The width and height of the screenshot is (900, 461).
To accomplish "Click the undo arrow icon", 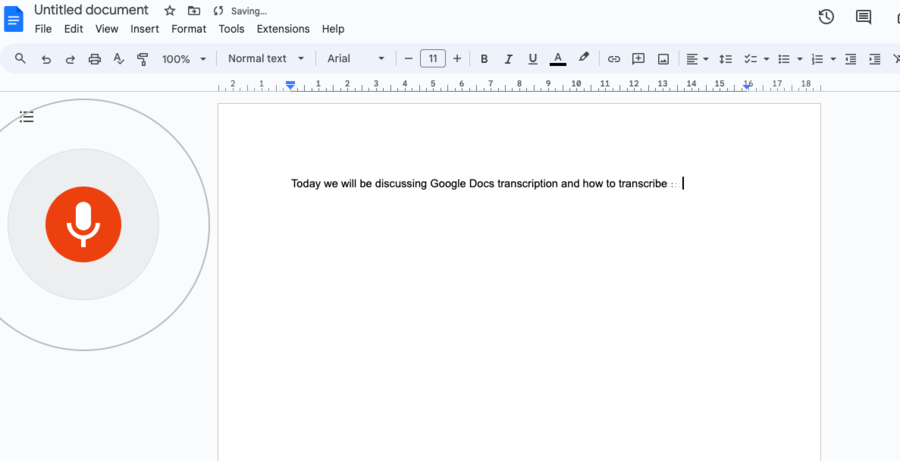I will (x=46, y=59).
